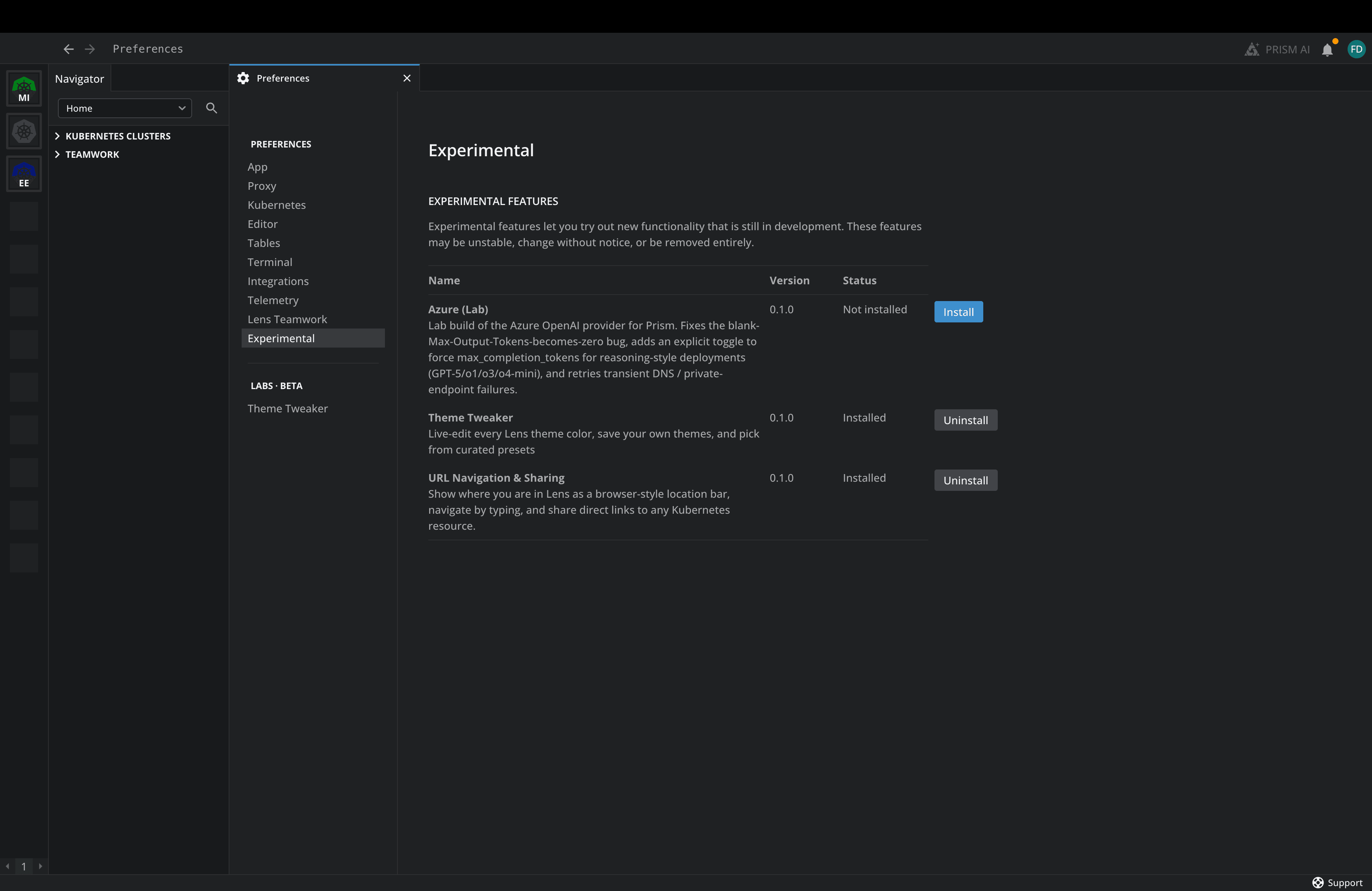The image size is (1372, 891).
Task: Expand the Teamwork tree section
Action: (87, 154)
